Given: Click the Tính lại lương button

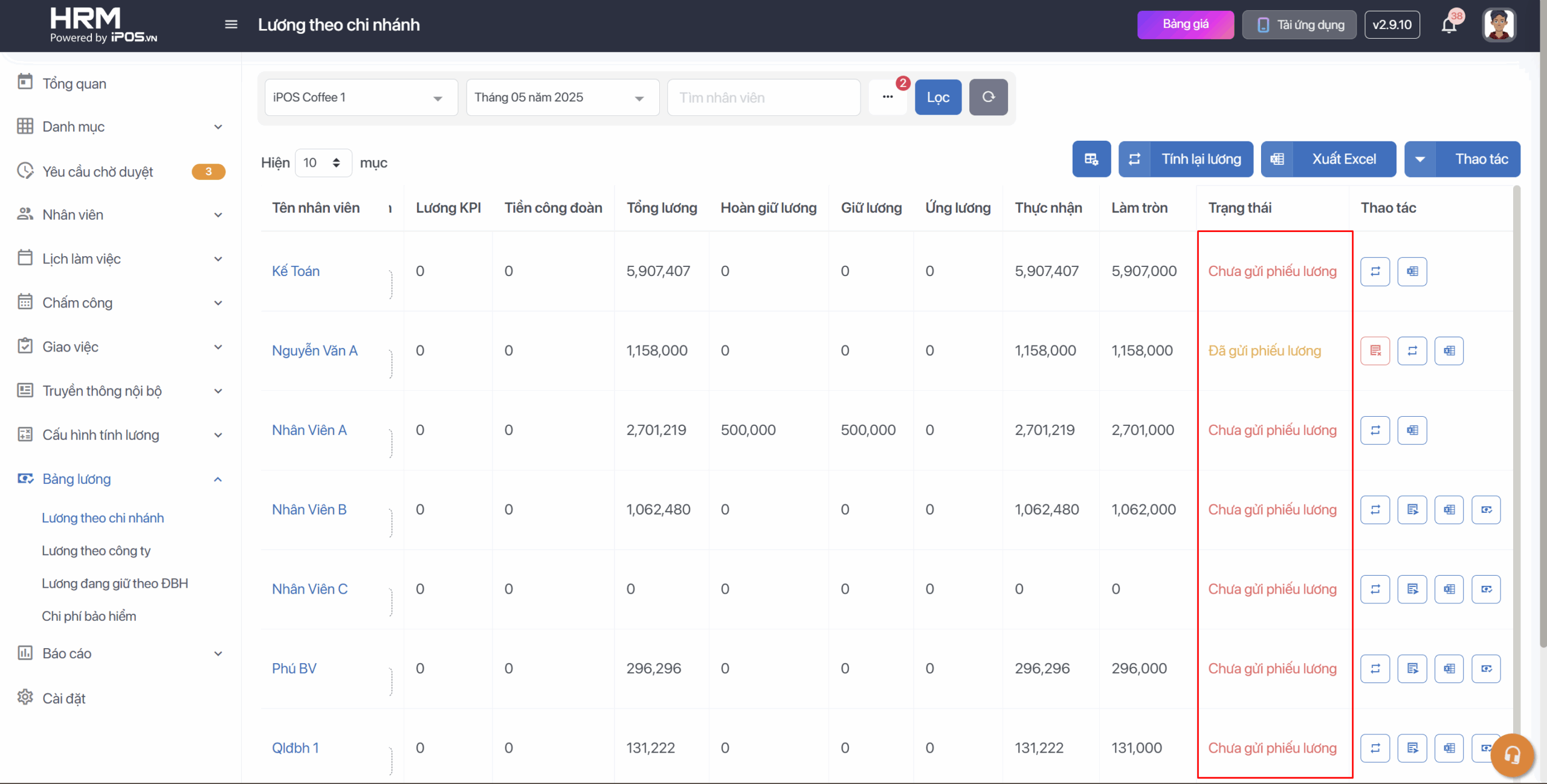Looking at the screenshot, I should [x=1186, y=159].
